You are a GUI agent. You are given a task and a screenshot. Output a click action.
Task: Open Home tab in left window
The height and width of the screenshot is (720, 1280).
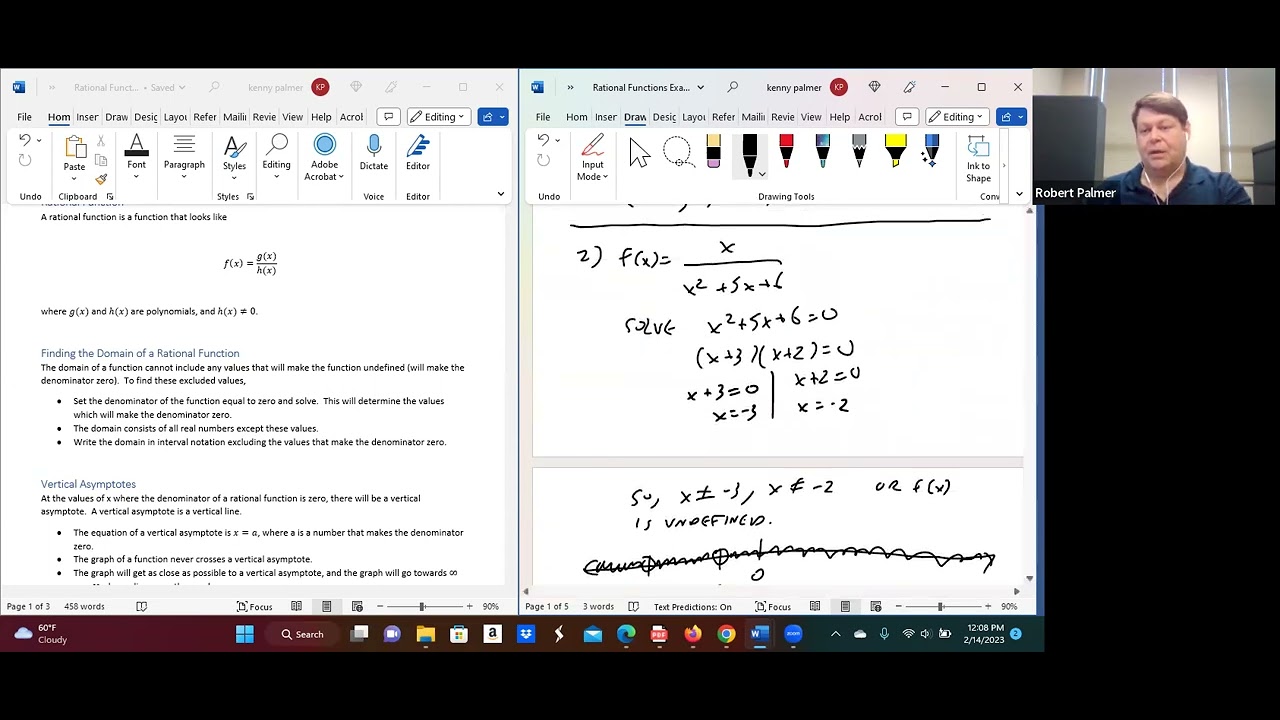coord(59,117)
